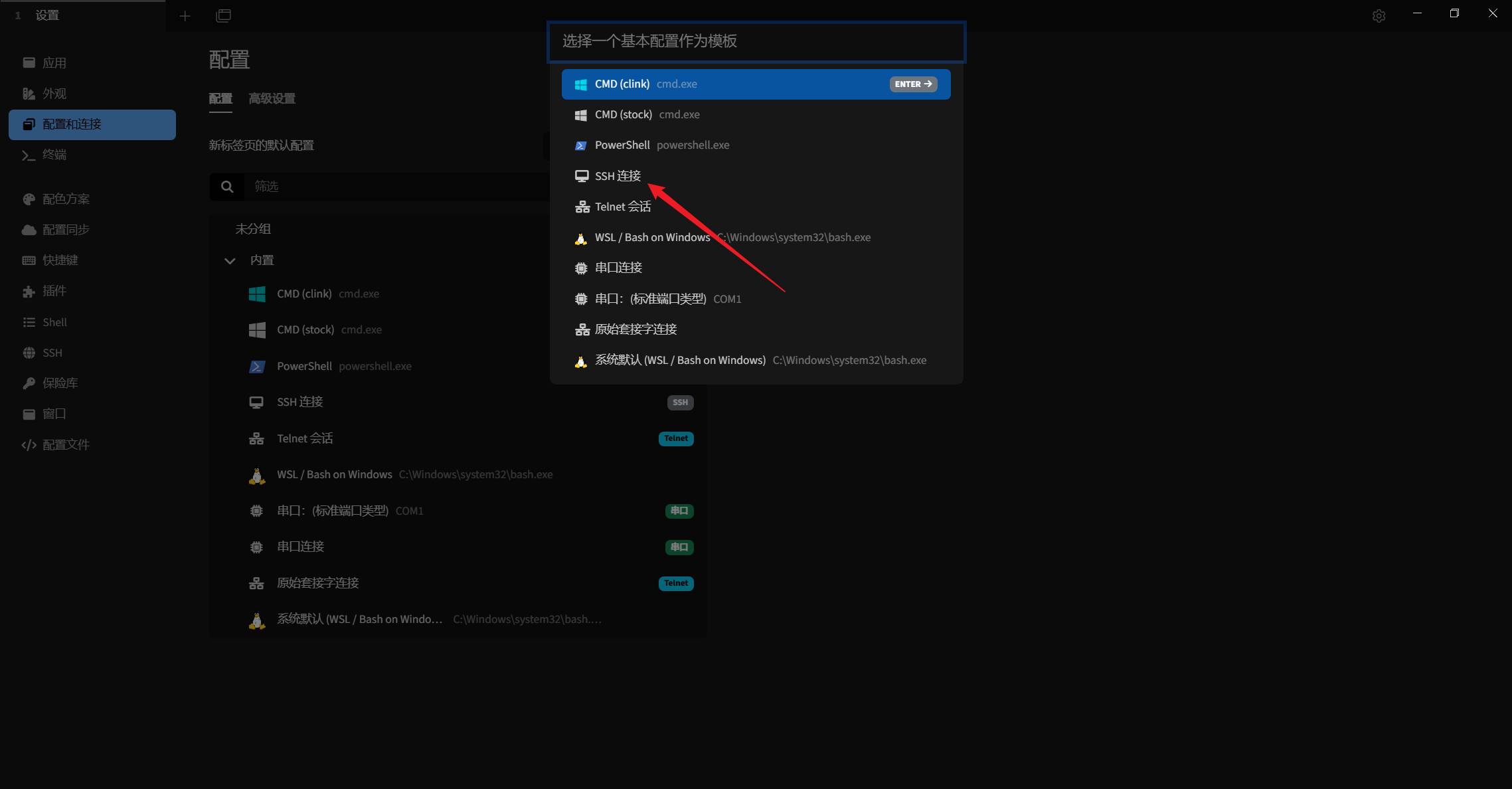Open the CMD (clink) profile in the 内置 list
The width and height of the screenshot is (1512, 789).
tap(458, 294)
